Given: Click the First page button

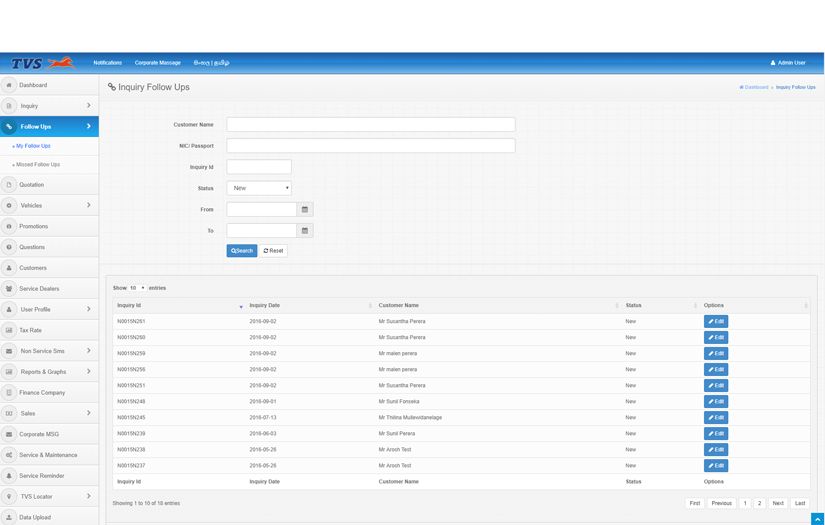Looking at the screenshot, I should pyautogui.click(x=695, y=503).
